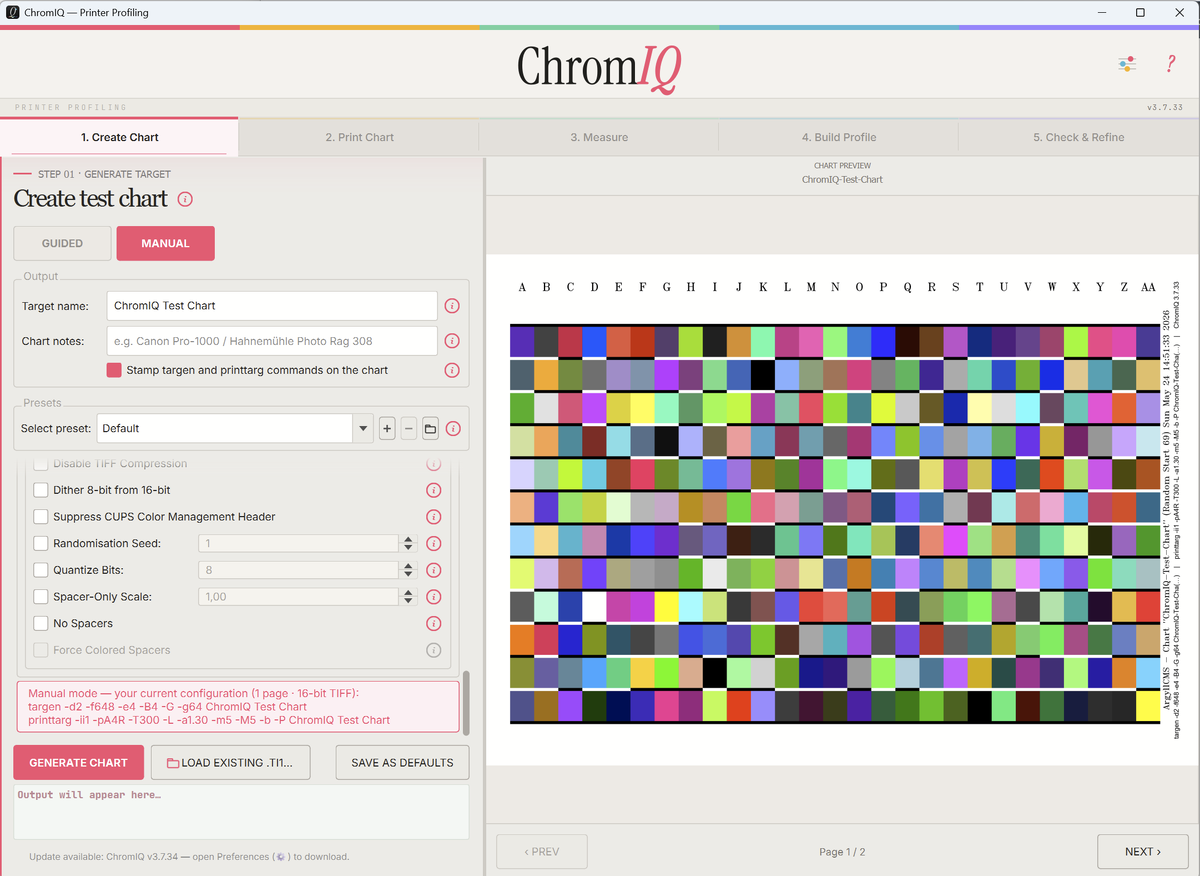Click the output log text area
1200x876 pixels.
(241, 812)
